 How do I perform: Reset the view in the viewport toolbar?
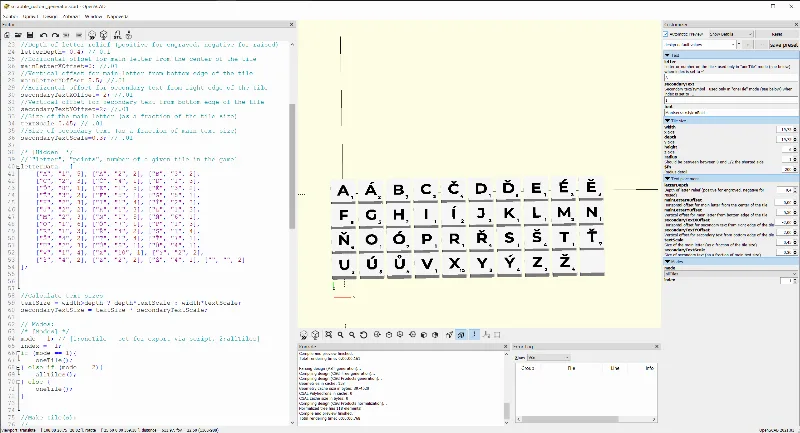[364, 335]
